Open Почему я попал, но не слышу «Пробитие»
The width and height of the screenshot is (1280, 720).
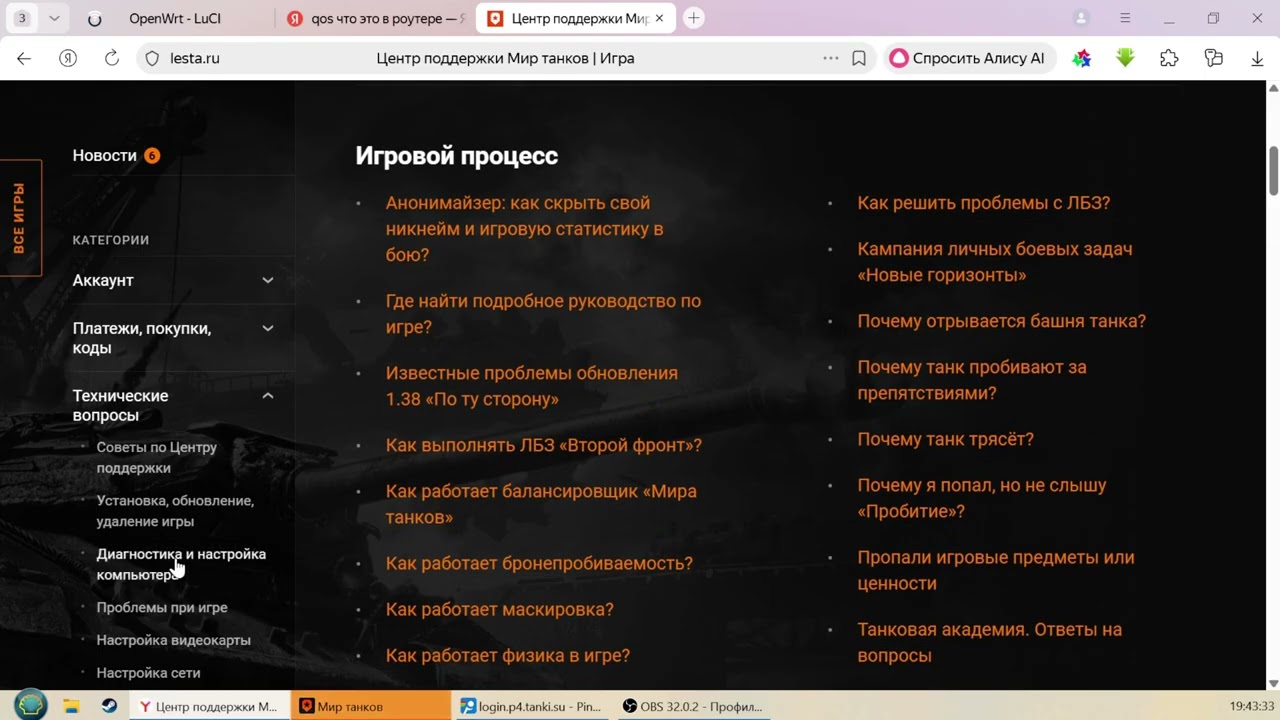982,498
